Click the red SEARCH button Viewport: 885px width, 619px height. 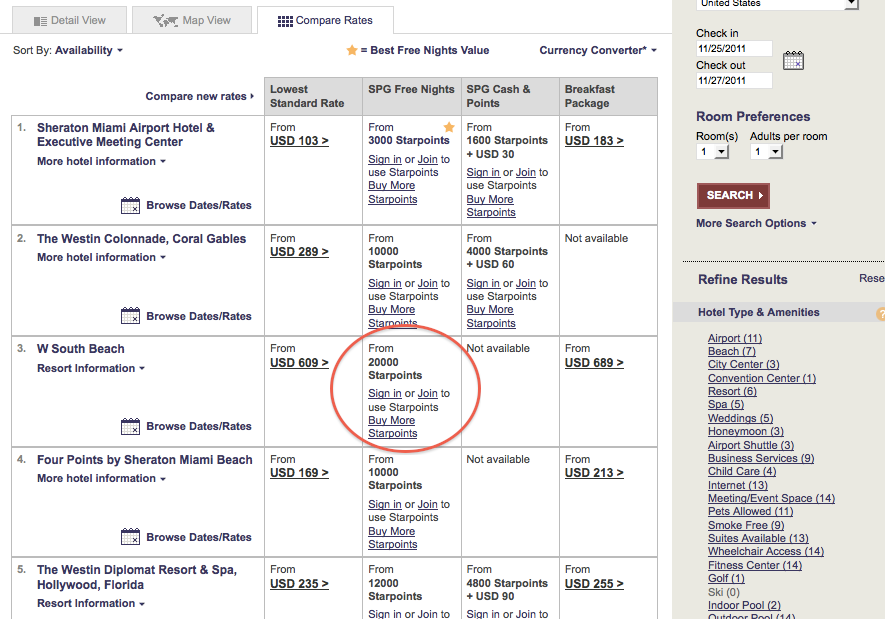click(x=733, y=196)
